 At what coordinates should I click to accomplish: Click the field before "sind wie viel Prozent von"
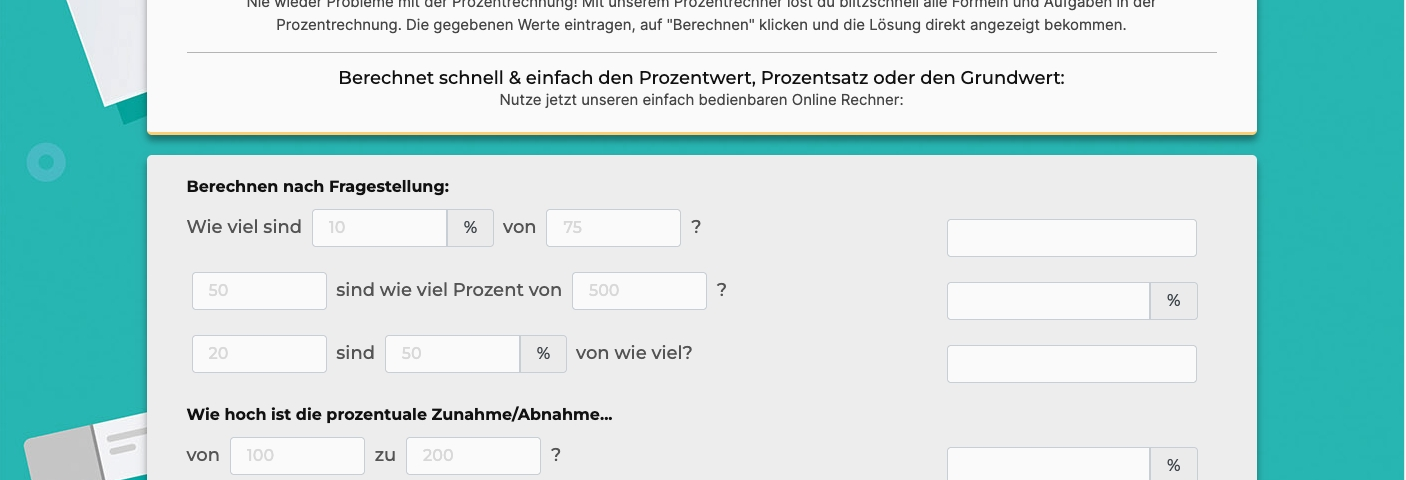(x=259, y=291)
